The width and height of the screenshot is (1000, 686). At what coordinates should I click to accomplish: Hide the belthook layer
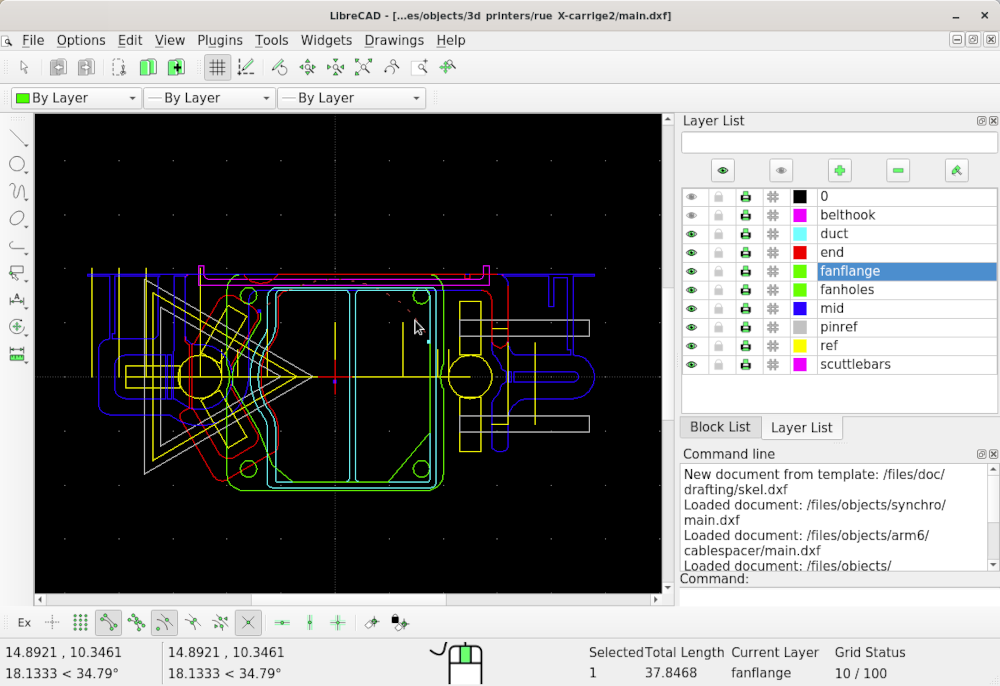(x=691, y=214)
